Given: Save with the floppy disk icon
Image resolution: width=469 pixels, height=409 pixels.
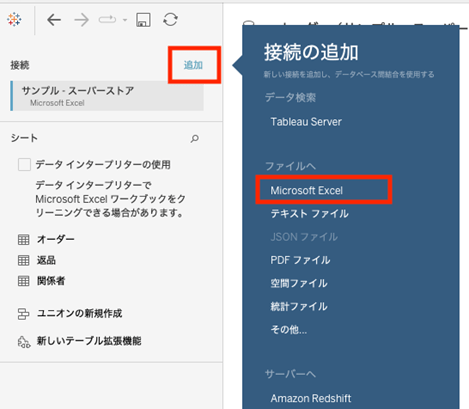Looking at the screenshot, I should pyautogui.click(x=143, y=20).
